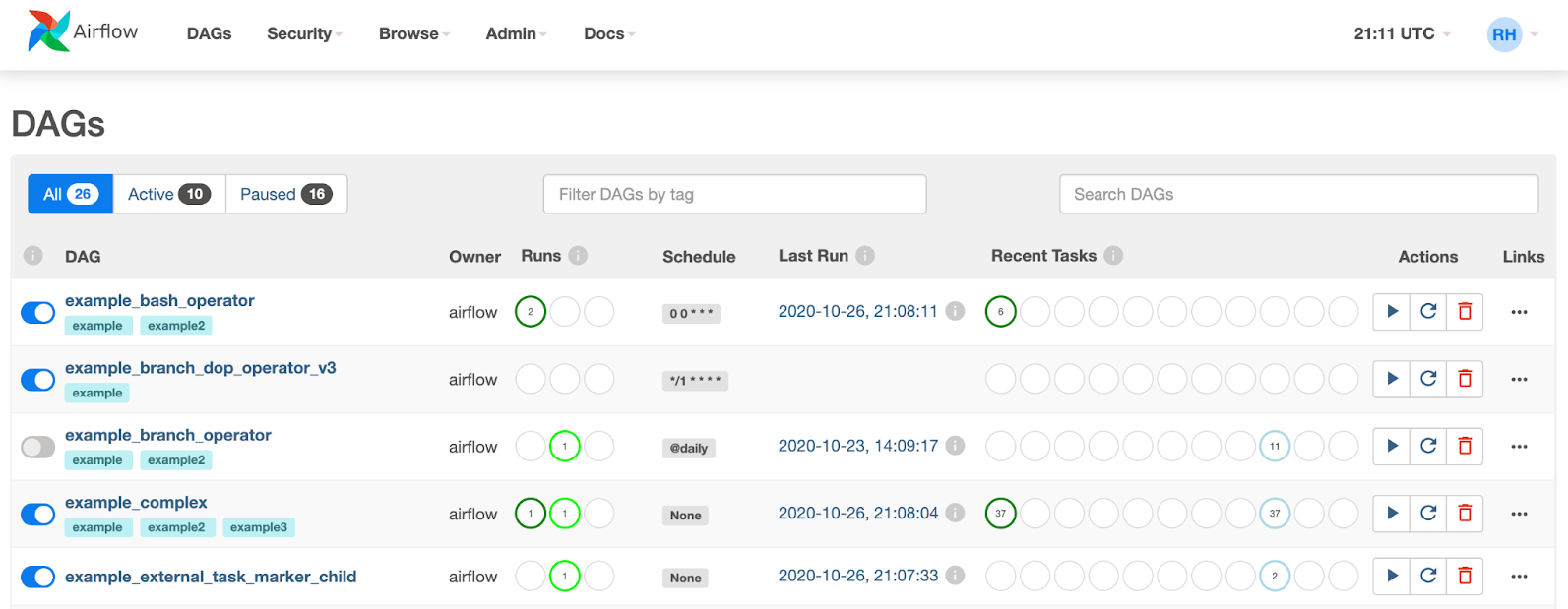Click the example3 tag on example_complex
Image resolution: width=1568 pixels, height=609 pixels.
259,527
